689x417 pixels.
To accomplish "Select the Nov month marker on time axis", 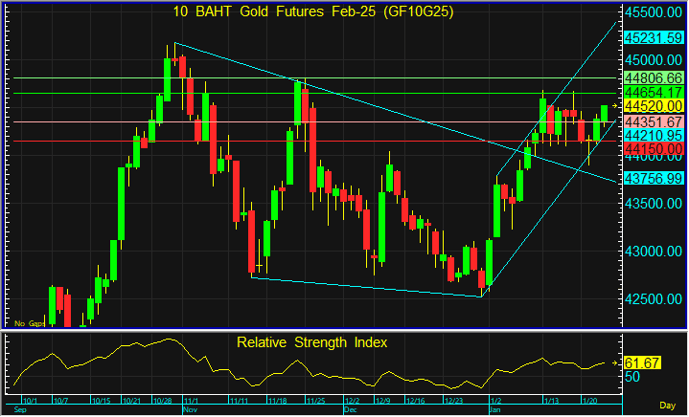I will (189, 410).
